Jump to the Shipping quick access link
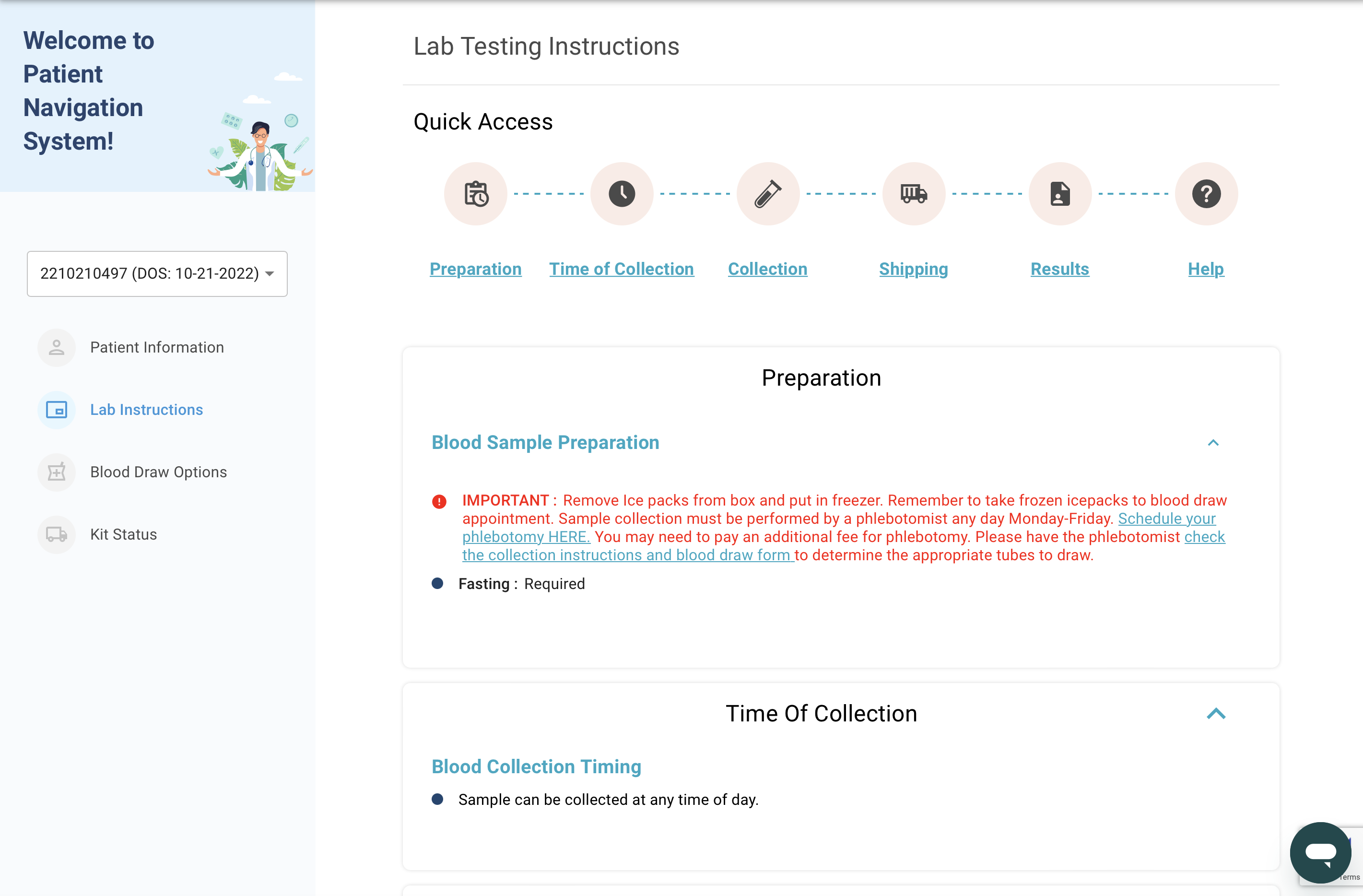Viewport: 1363px width, 896px height. click(x=914, y=269)
